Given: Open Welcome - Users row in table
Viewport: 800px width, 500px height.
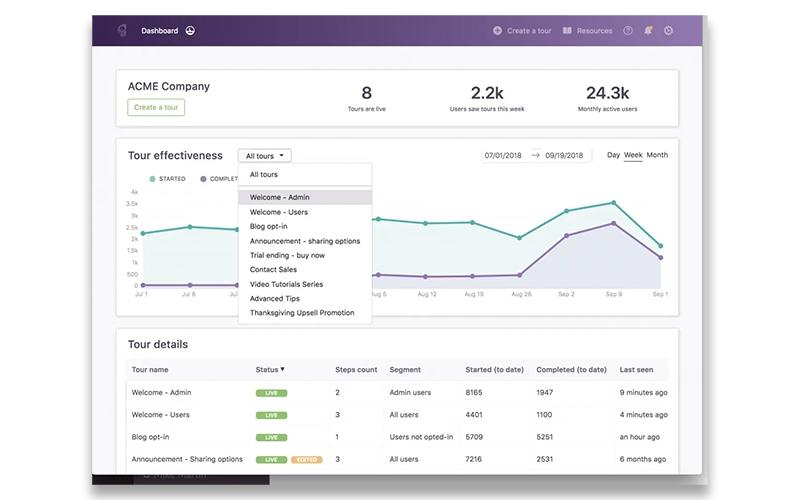Looking at the screenshot, I should (398, 415).
